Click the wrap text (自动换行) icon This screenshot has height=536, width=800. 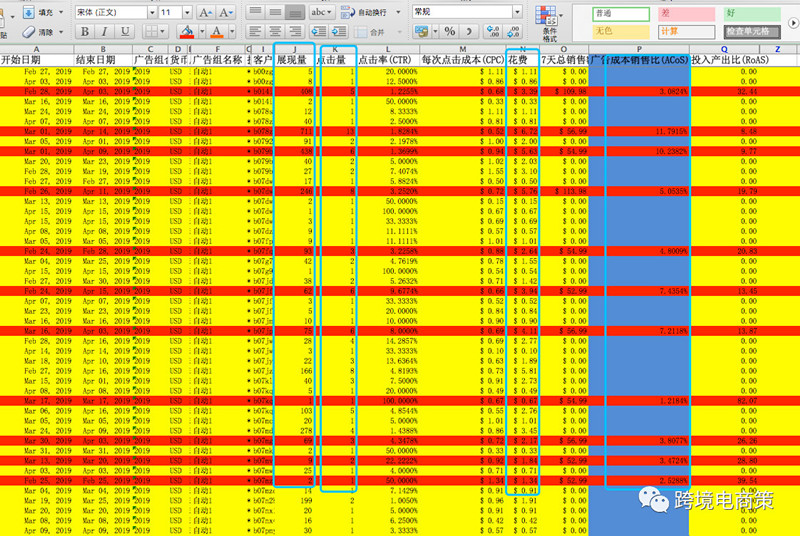click(x=347, y=12)
